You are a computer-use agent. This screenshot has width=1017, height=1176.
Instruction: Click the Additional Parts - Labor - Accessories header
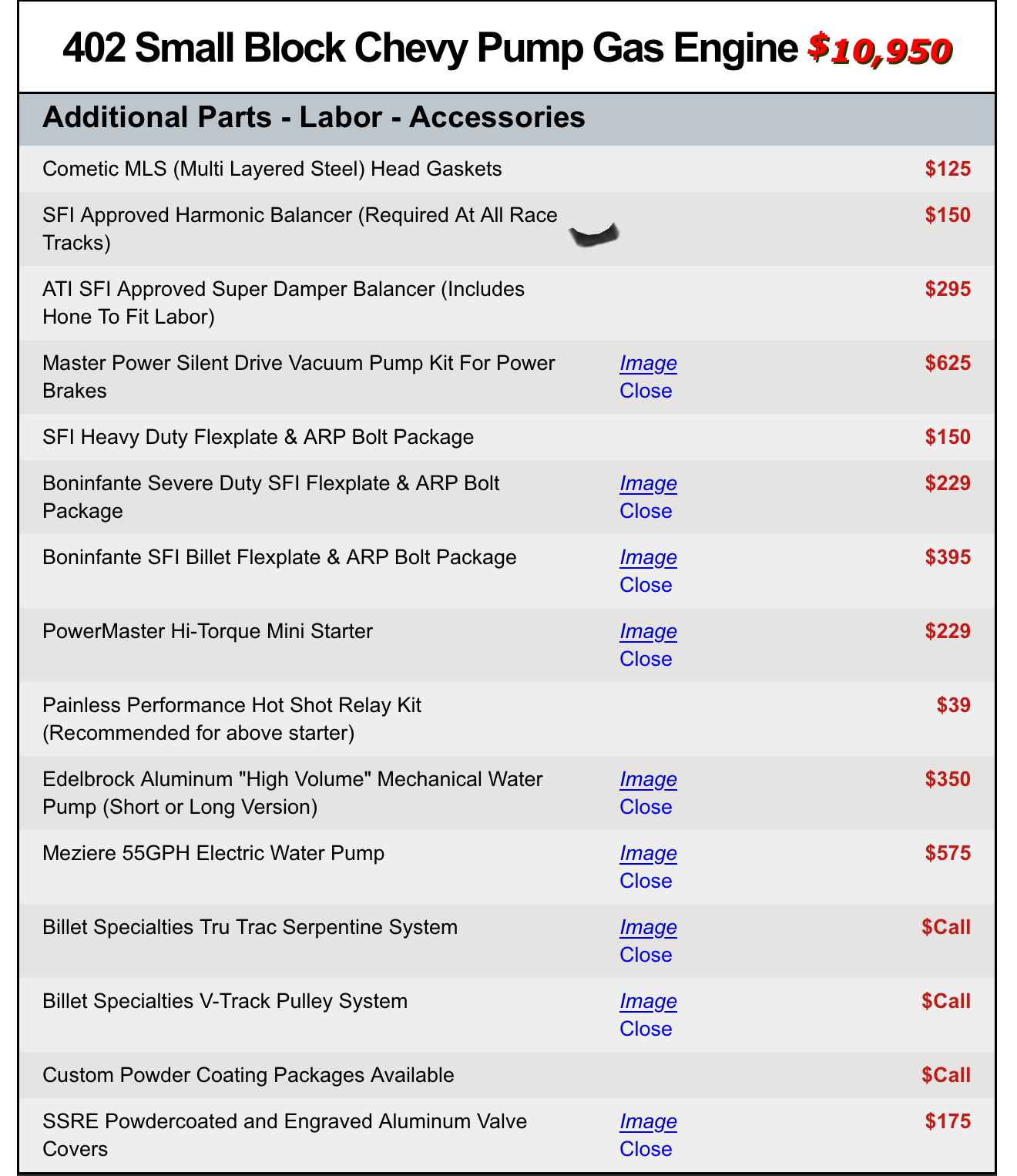[x=314, y=117]
